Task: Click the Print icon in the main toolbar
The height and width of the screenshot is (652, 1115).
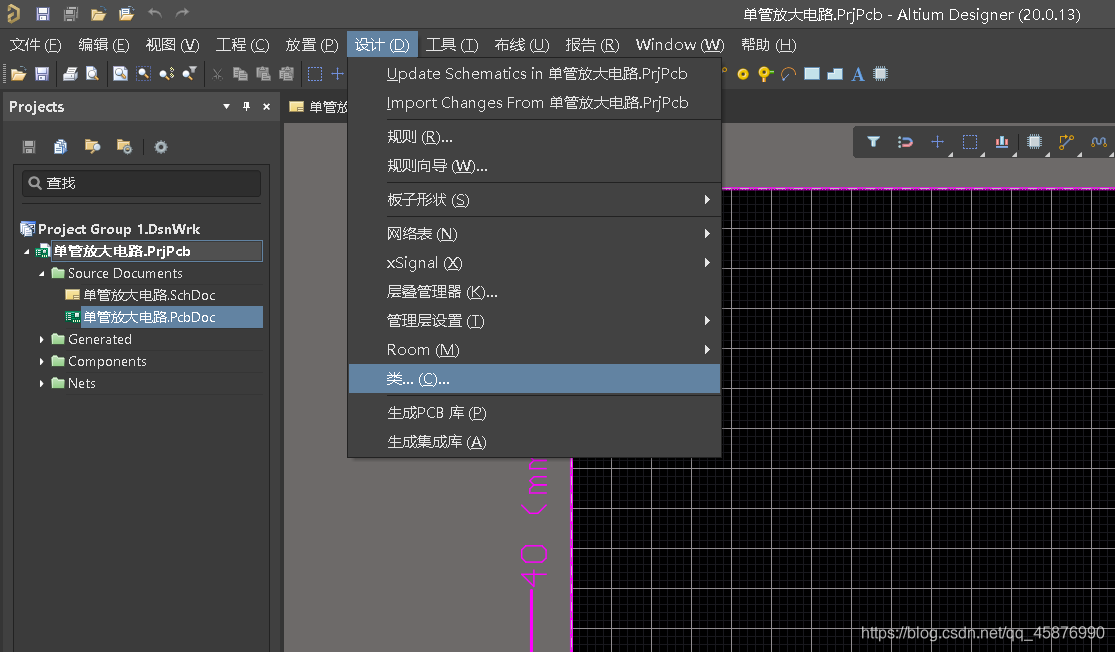Action: point(70,74)
